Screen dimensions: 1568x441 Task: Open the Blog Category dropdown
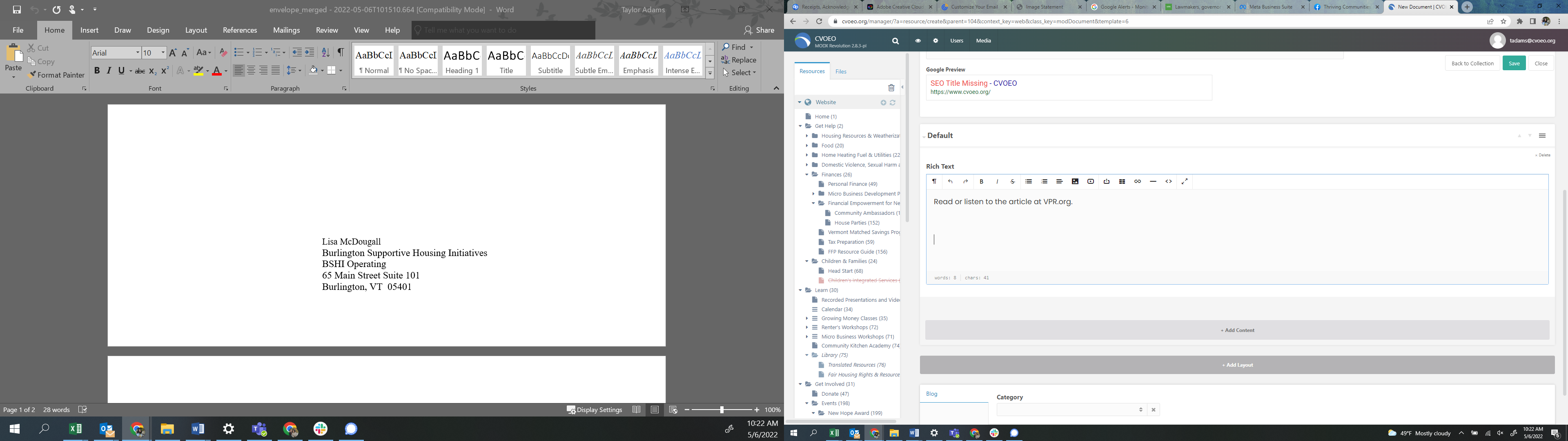click(x=1071, y=410)
